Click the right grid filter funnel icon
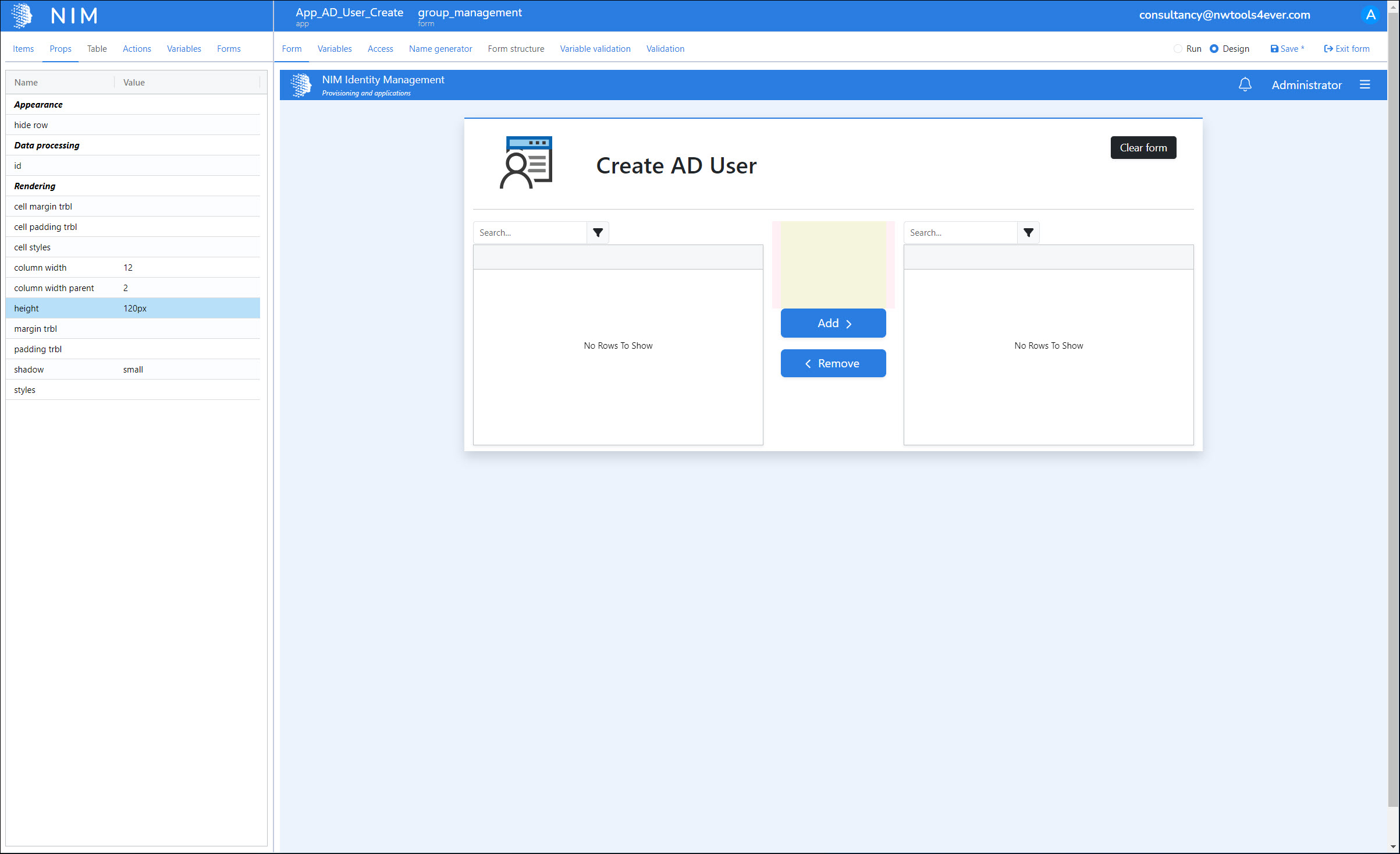Image resolution: width=1400 pixels, height=854 pixels. point(1028,233)
